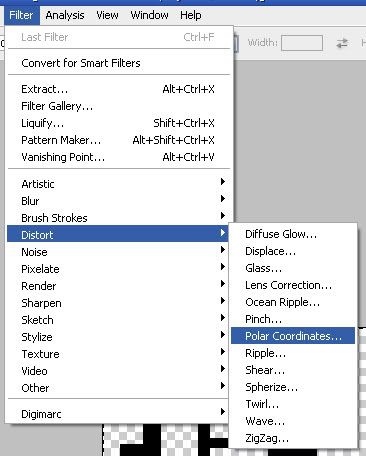
Task: Open the View menu
Action: (107, 15)
